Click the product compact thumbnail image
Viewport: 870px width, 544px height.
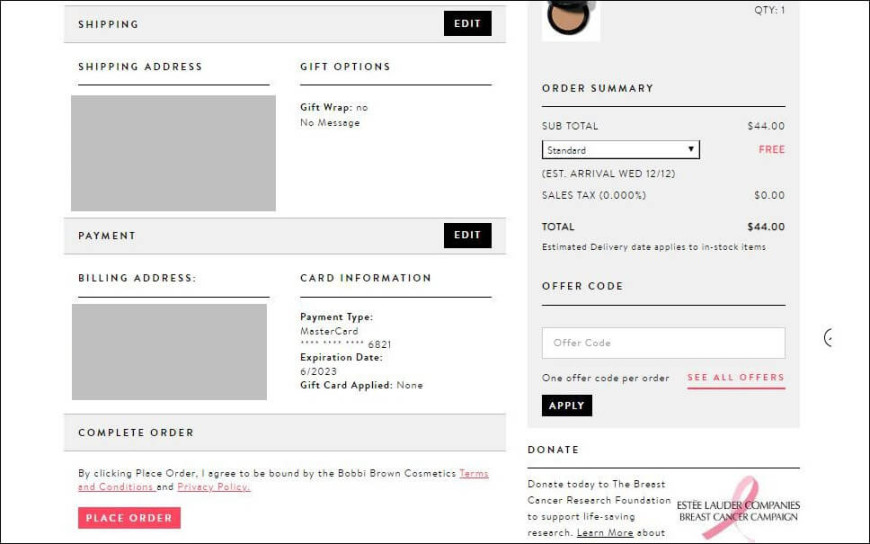(x=570, y=18)
